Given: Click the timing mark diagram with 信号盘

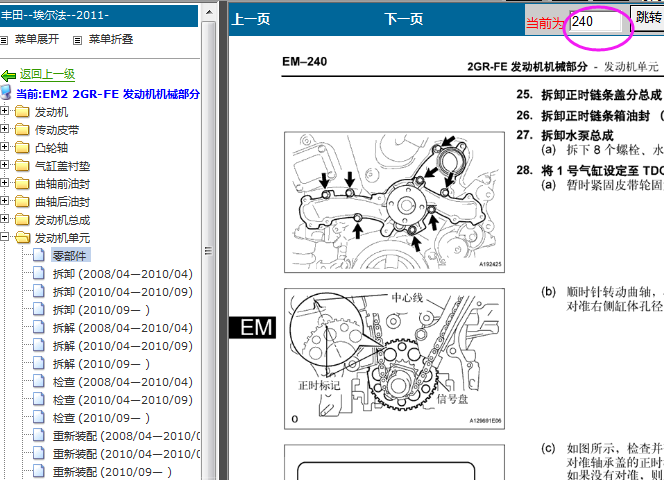Looking at the screenshot, I should point(394,358).
